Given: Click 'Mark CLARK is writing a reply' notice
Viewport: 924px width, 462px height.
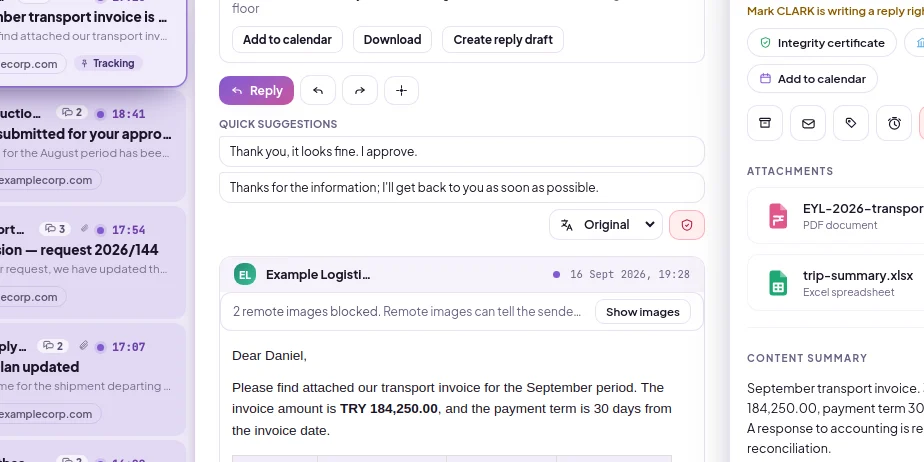Looking at the screenshot, I should (x=835, y=11).
